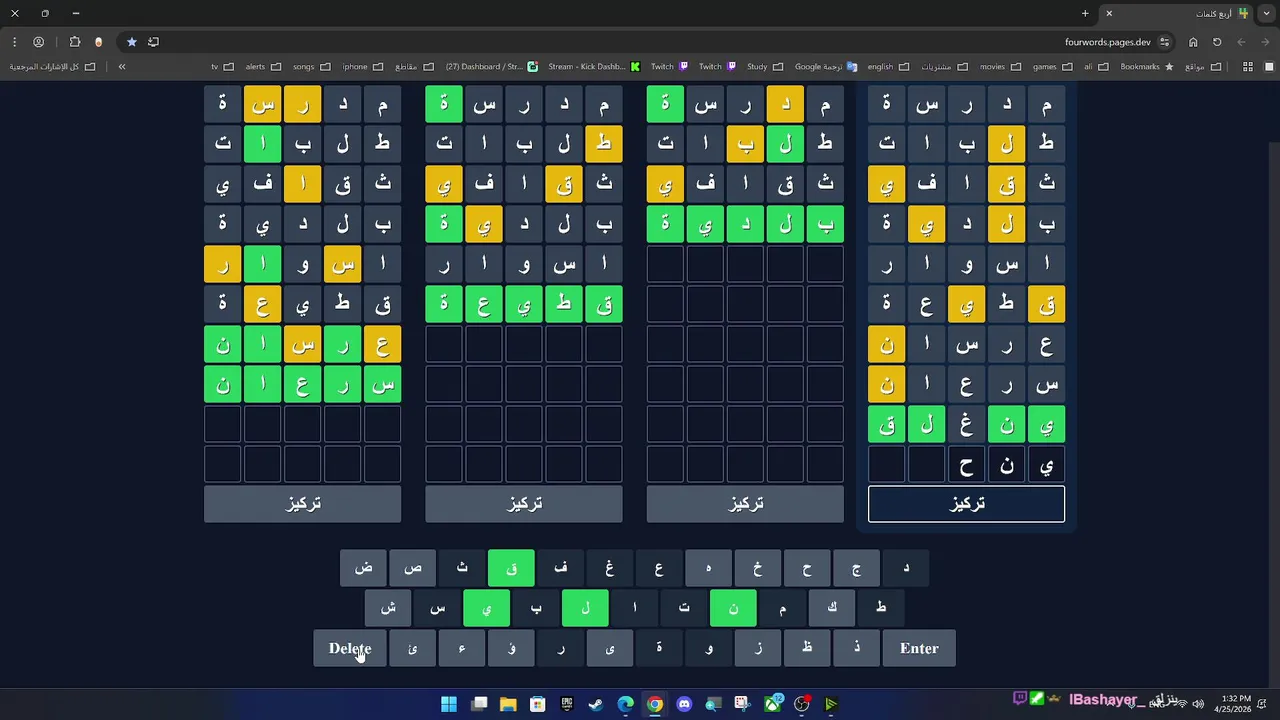1280x720 pixels.
Task: Toggle تركيز under the board solved with بلدية
Action: [745, 504]
